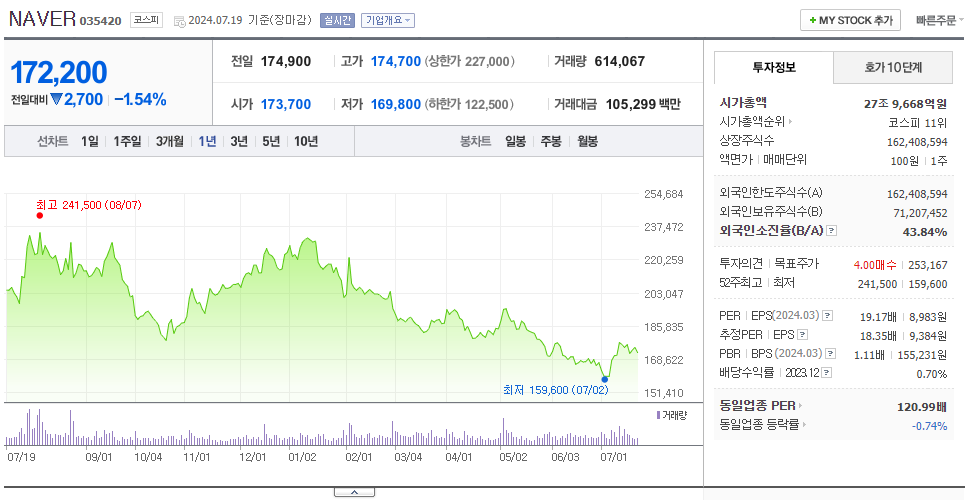Open the 빠른주문 dropdown
This screenshot has width=968, height=500.
click(x=940, y=20)
